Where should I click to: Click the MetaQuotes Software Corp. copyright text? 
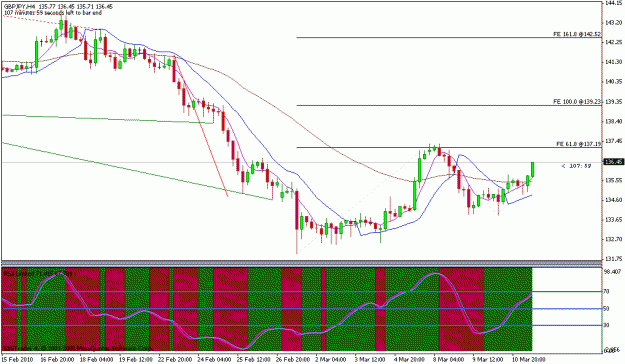78,348
